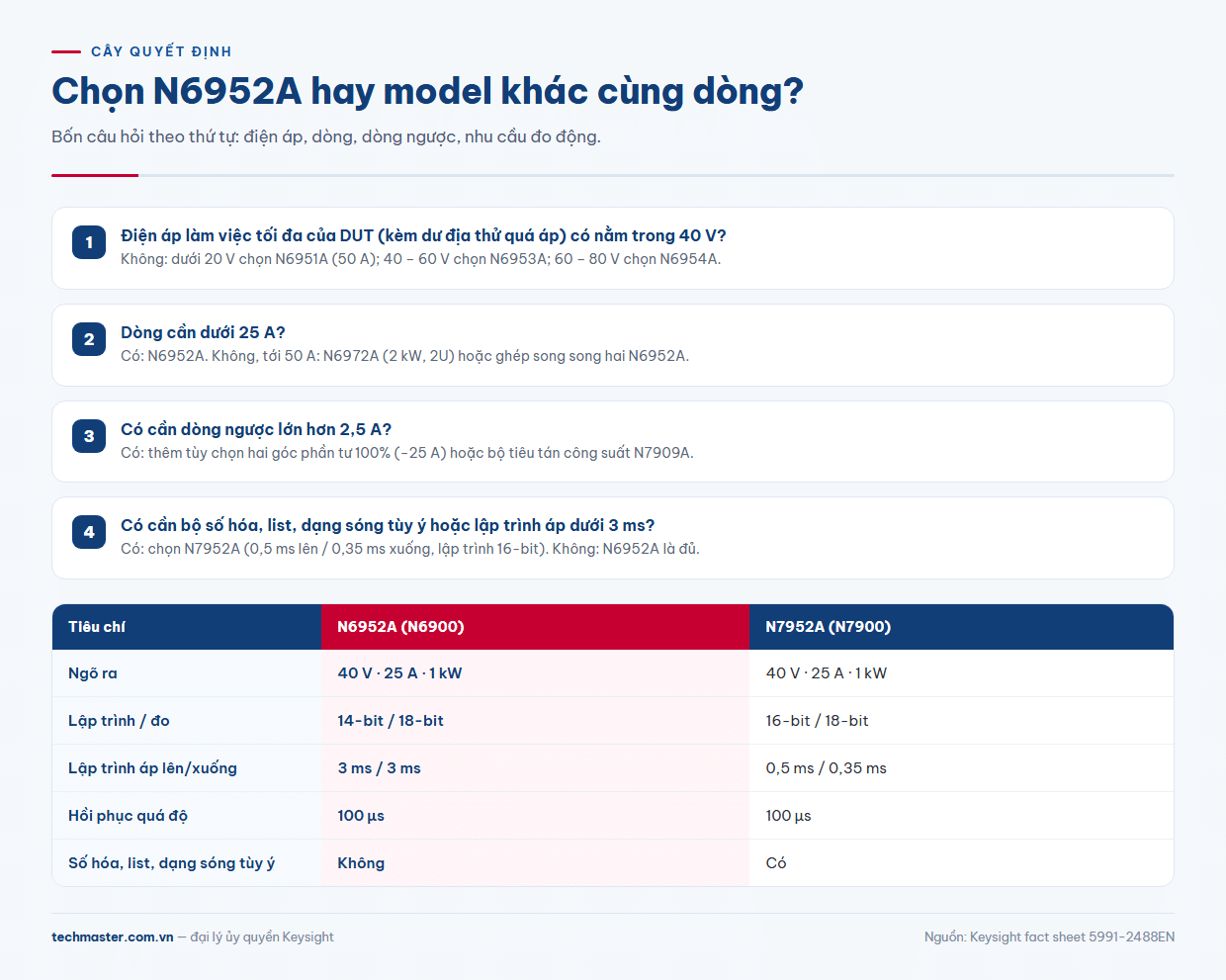The width and height of the screenshot is (1226, 980).
Task: Click "40 V · 25 A · 1 kW" in N6952A column
Action: click(x=399, y=673)
